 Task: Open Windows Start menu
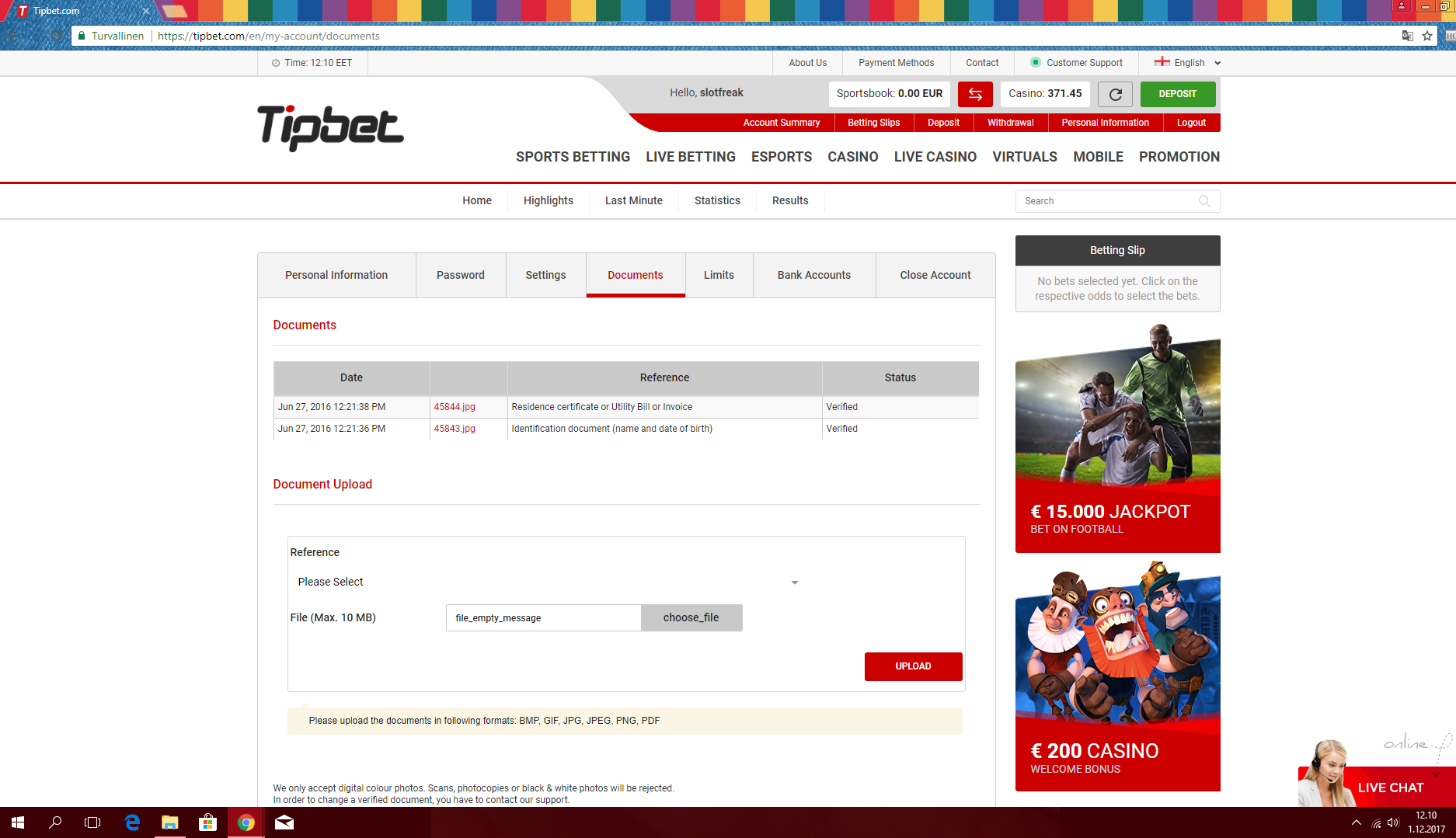click(x=18, y=822)
